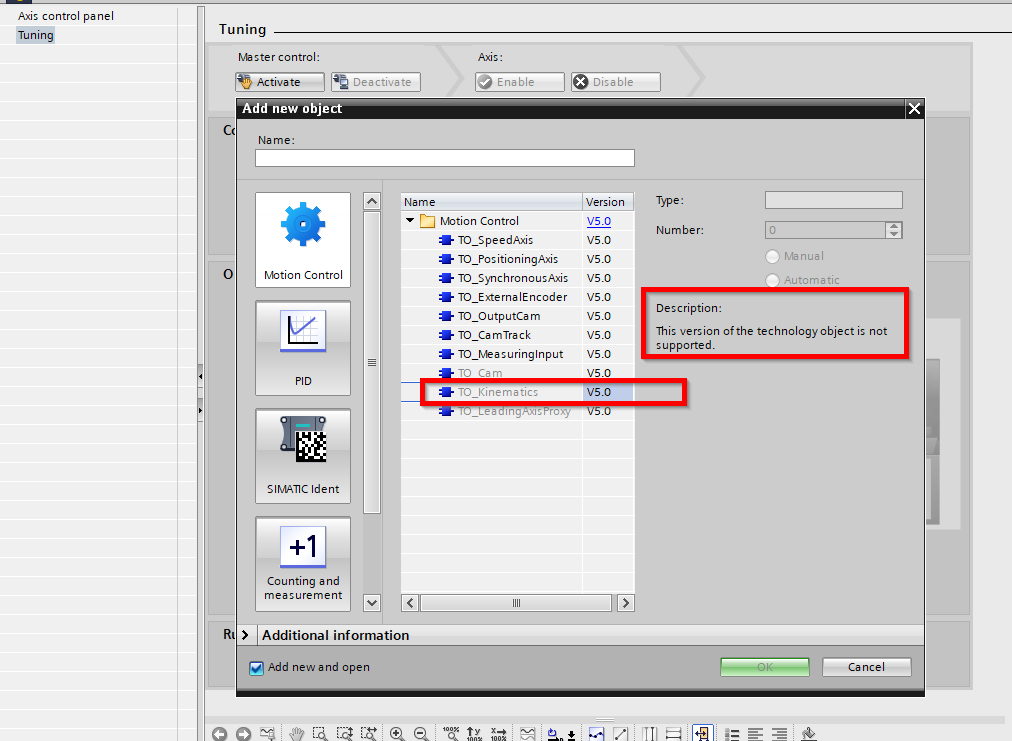The width and height of the screenshot is (1012, 741).
Task: Click the curve lanes display icon
Action: [528, 733]
